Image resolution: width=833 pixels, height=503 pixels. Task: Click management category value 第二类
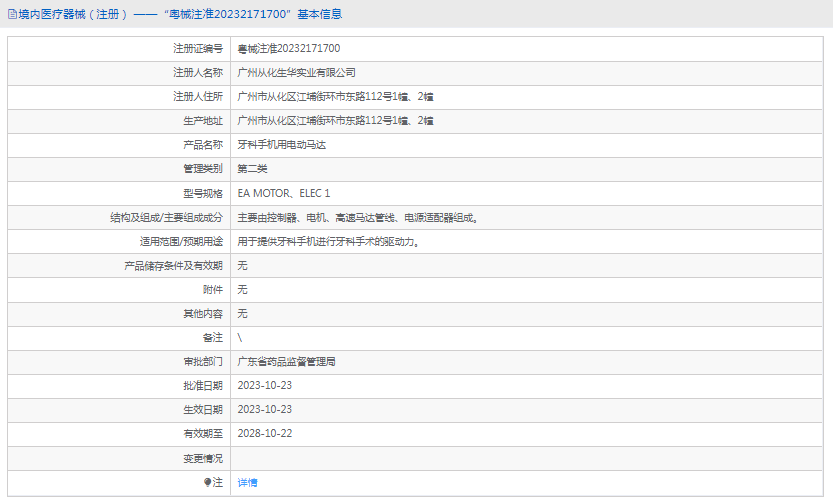(252, 168)
